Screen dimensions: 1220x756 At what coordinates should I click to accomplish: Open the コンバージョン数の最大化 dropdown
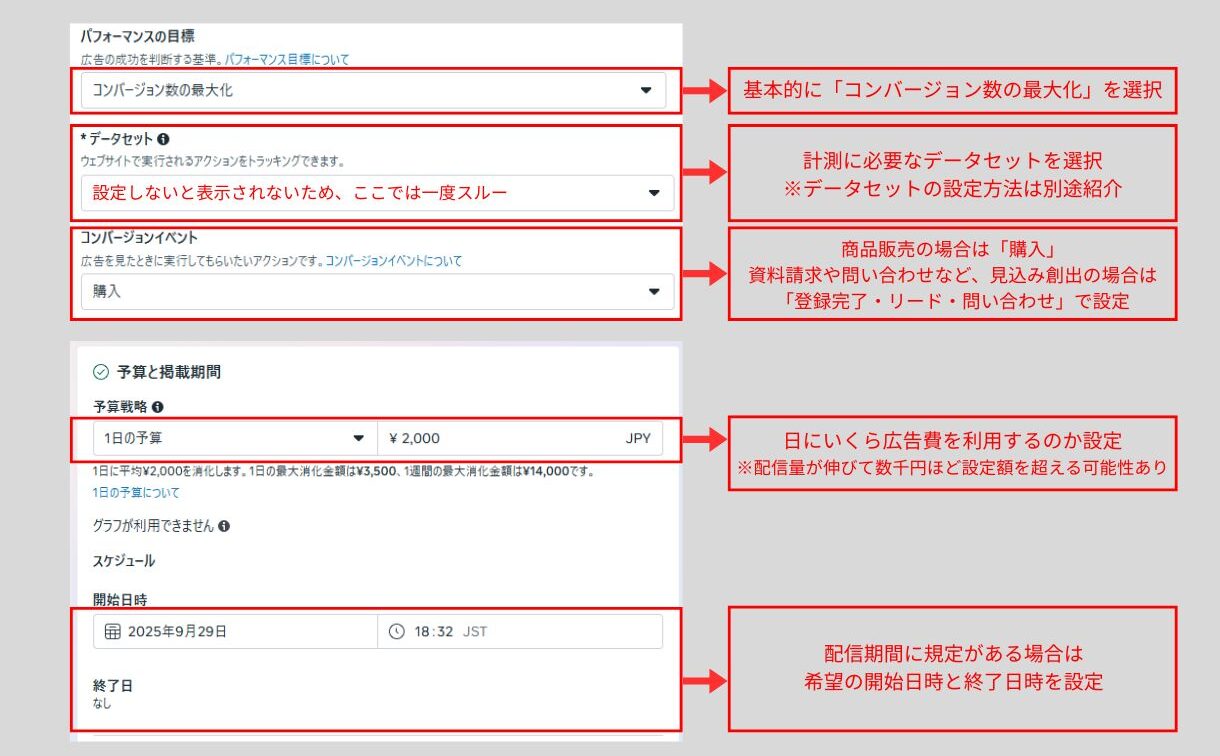(372, 90)
